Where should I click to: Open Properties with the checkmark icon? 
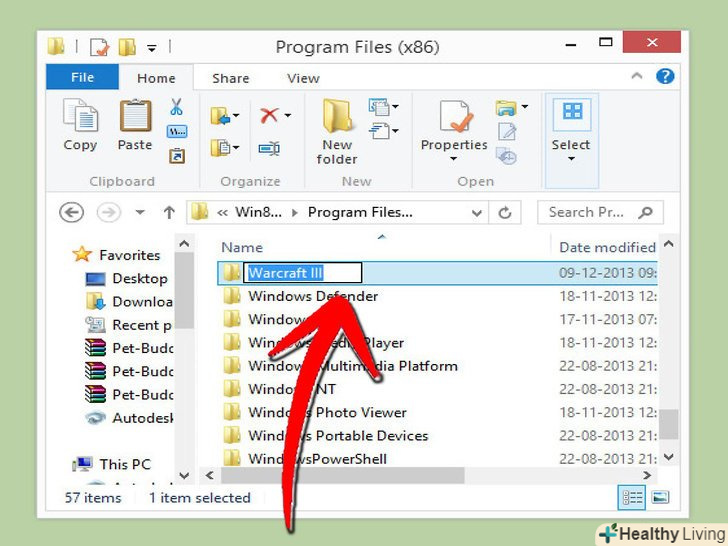(455, 116)
